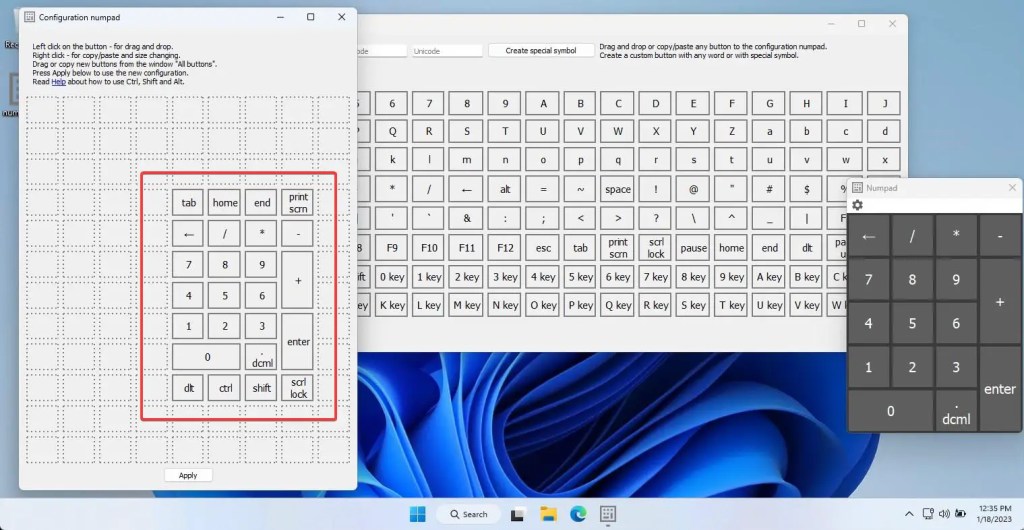Click the Create special symbol button
The height and width of the screenshot is (530, 1024).
point(541,50)
